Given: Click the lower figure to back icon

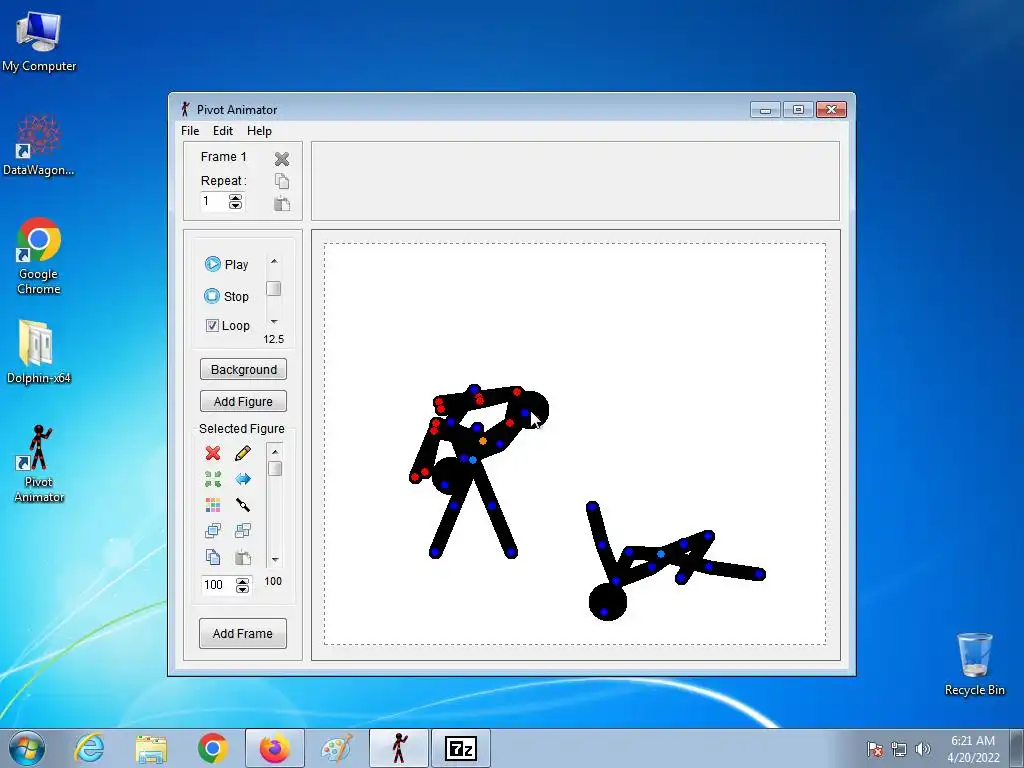Looking at the screenshot, I should (242, 530).
